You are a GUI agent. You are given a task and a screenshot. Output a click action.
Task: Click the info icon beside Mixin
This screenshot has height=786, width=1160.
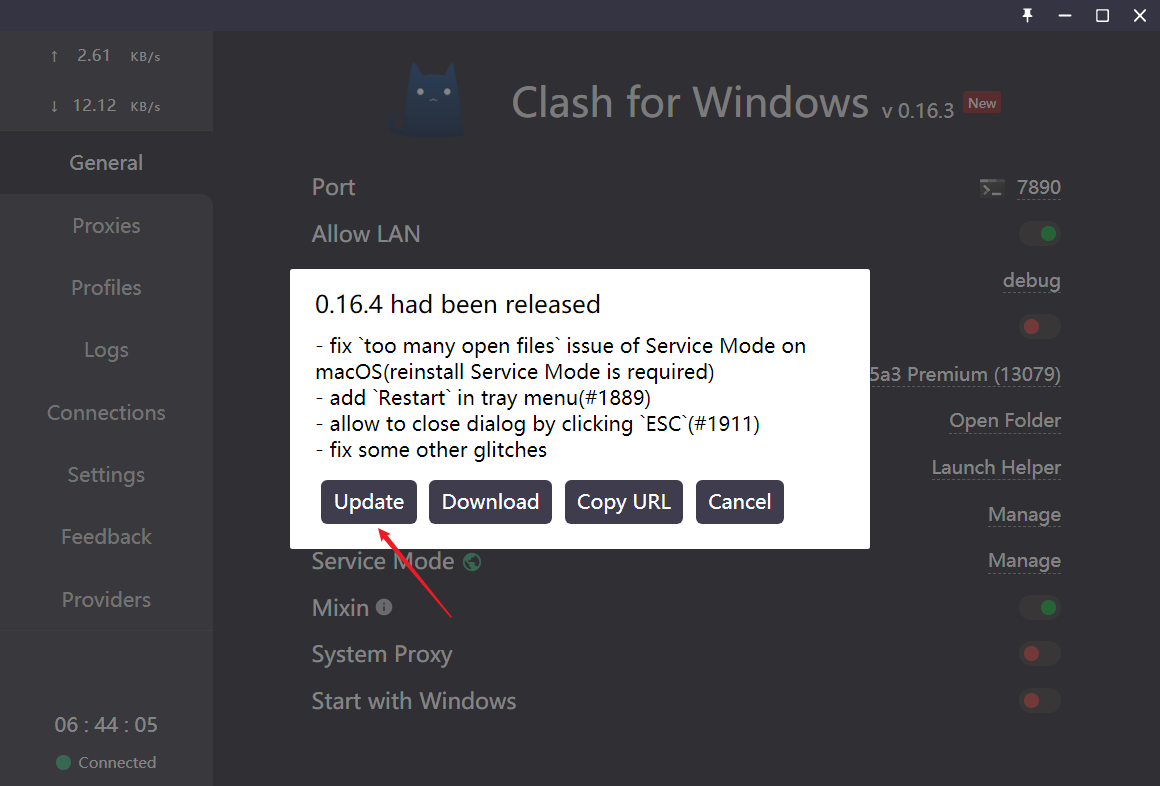pos(384,608)
